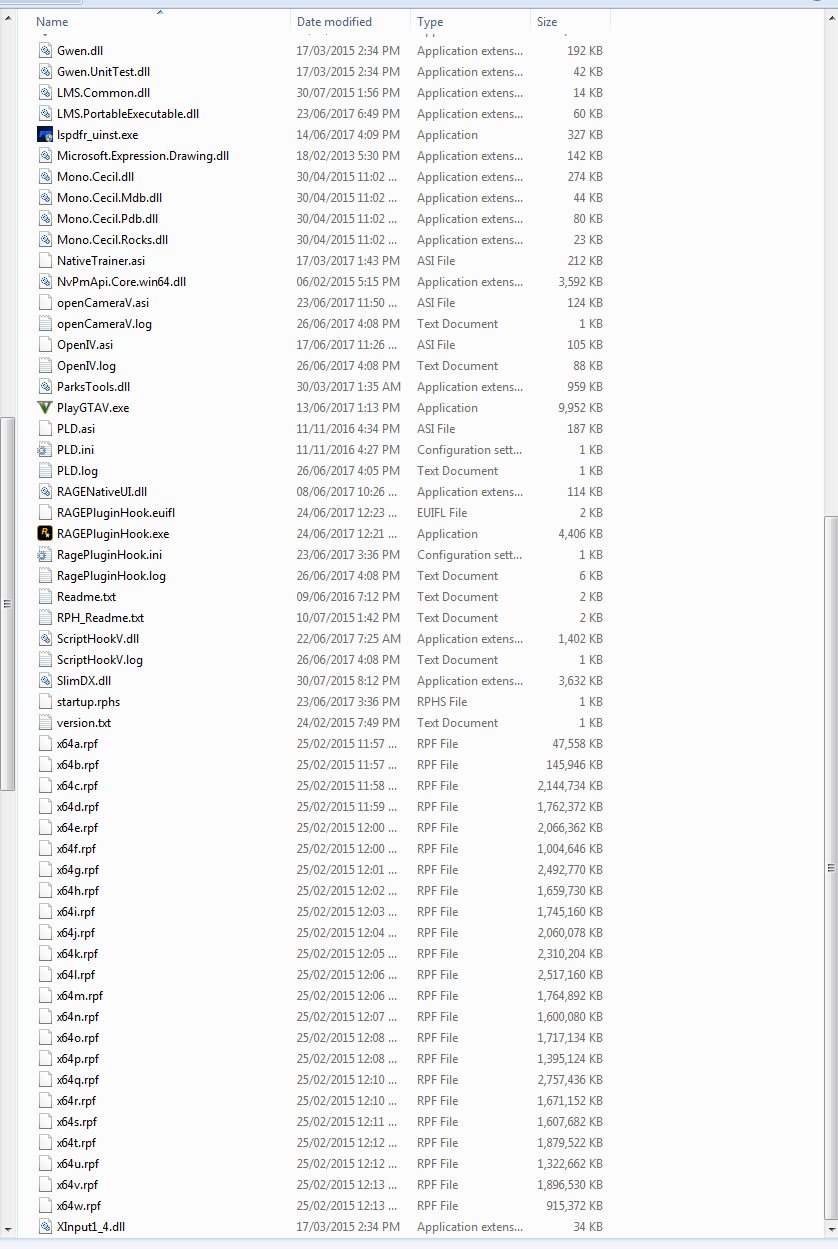Click the ParksTools.dll file icon

(x=44, y=386)
